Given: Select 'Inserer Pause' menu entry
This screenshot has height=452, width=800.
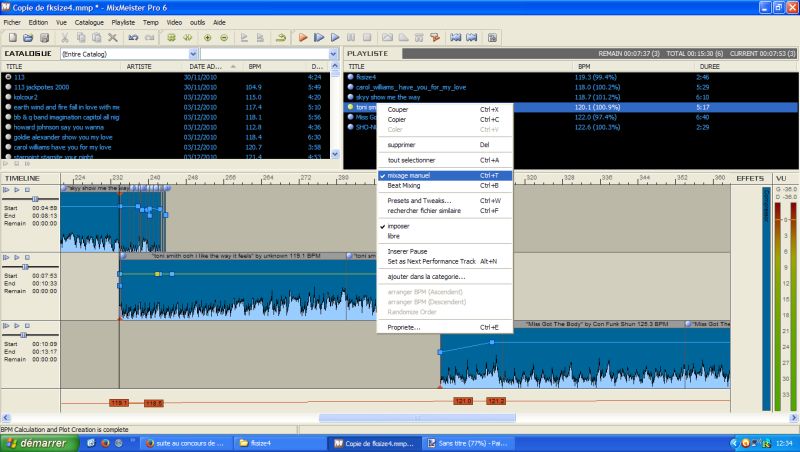Looking at the screenshot, I should [445, 252].
